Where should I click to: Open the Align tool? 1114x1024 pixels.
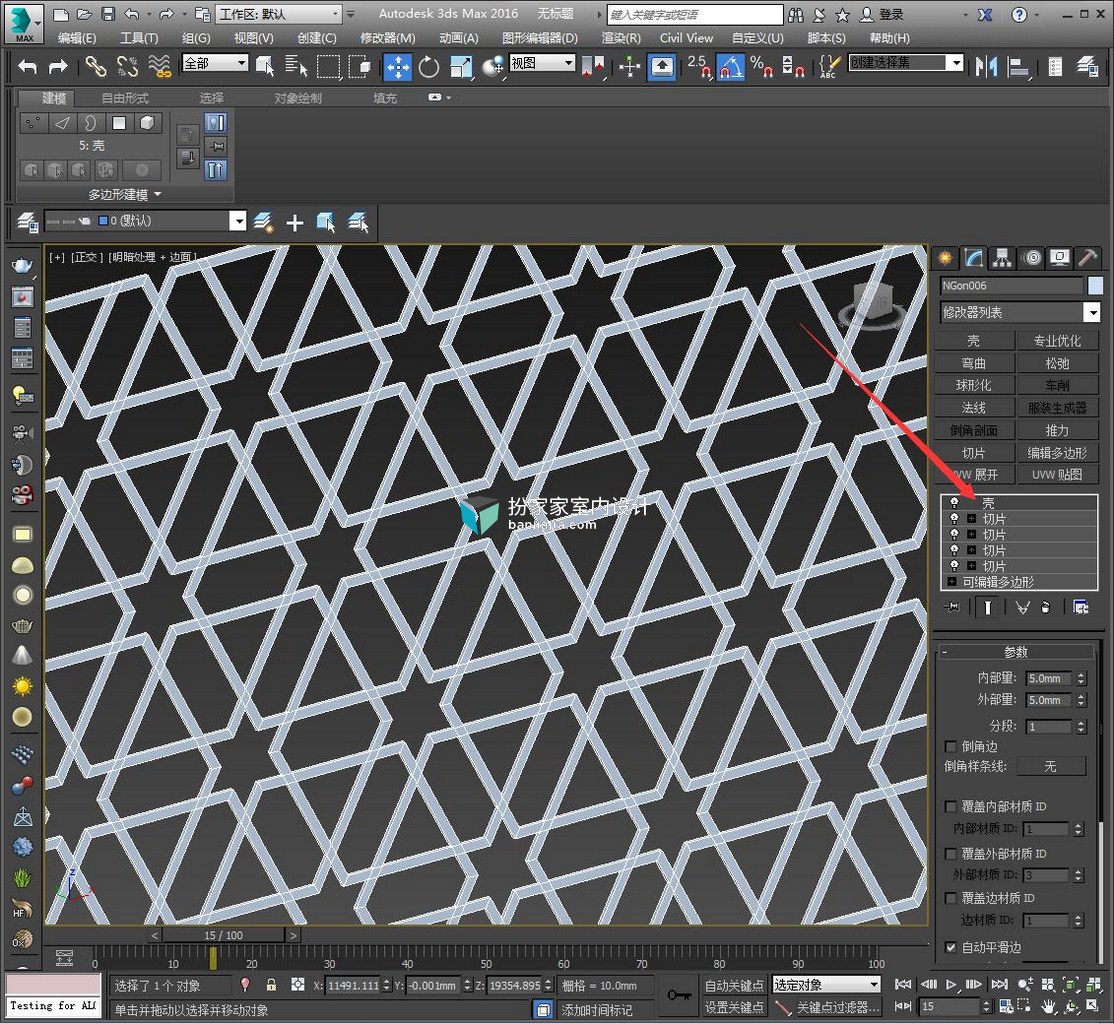tap(1020, 68)
